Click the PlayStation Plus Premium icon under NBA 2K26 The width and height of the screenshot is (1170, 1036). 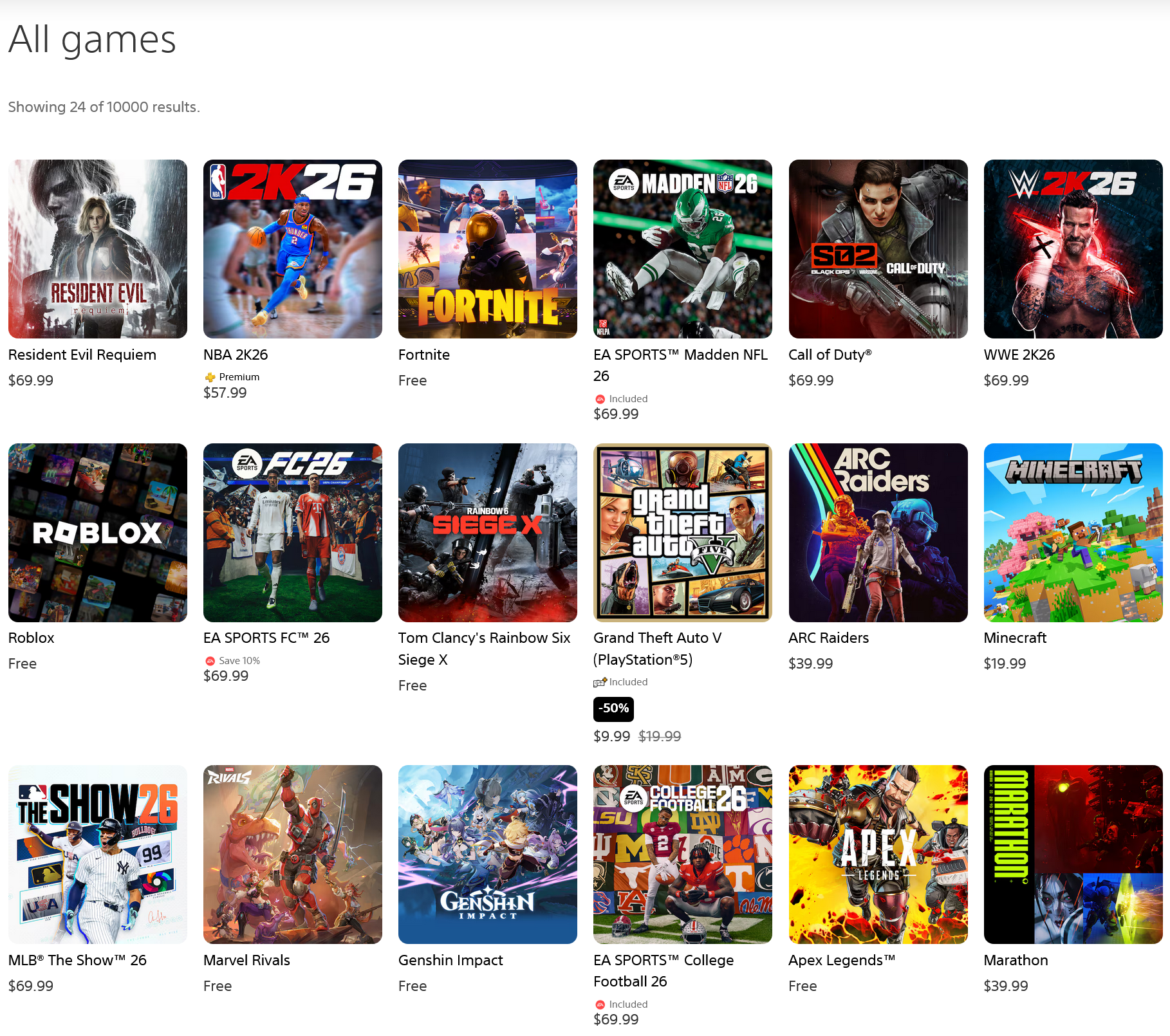[x=210, y=377]
